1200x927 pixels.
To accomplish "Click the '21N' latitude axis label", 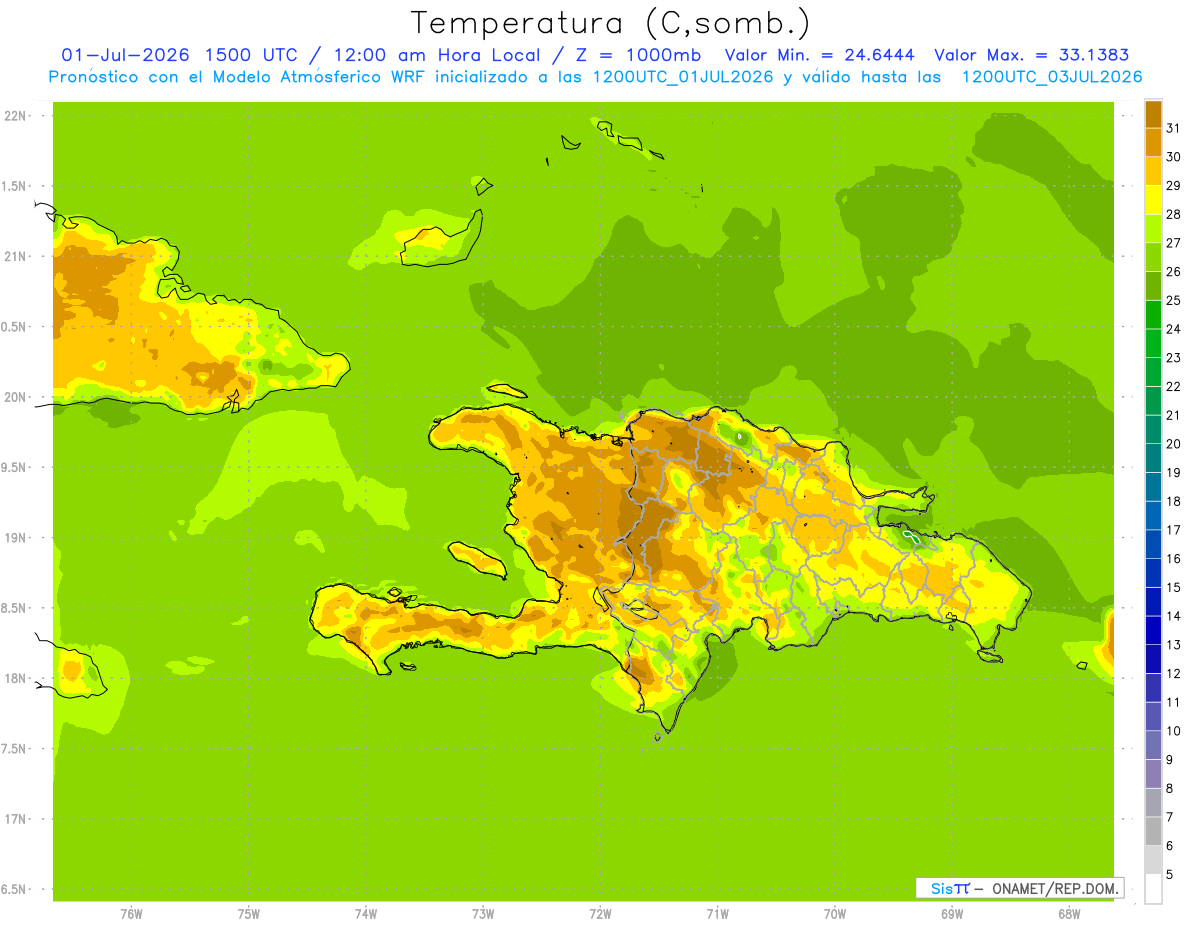I will coord(15,256).
